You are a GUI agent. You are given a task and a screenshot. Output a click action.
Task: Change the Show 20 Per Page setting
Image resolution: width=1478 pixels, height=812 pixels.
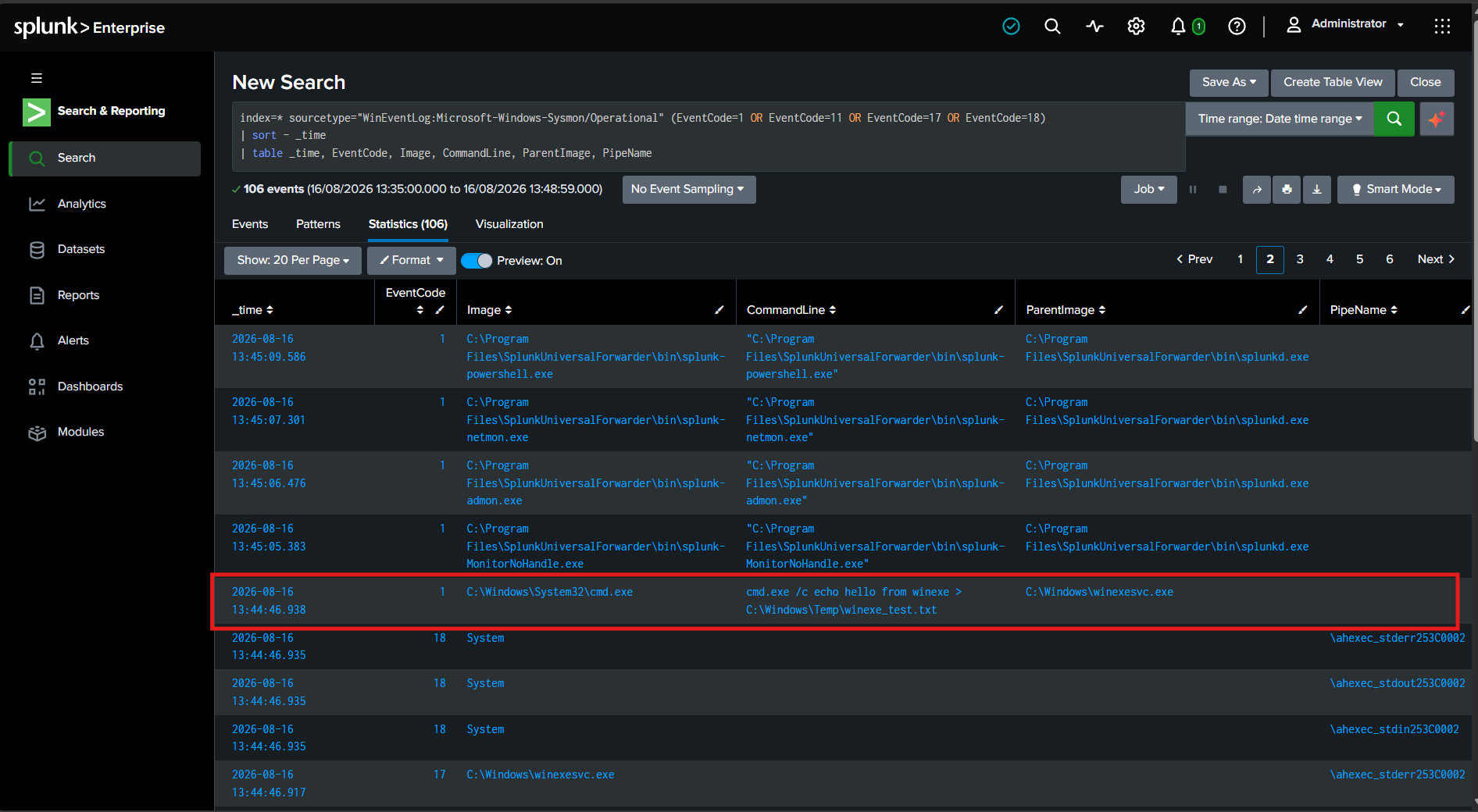point(293,261)
